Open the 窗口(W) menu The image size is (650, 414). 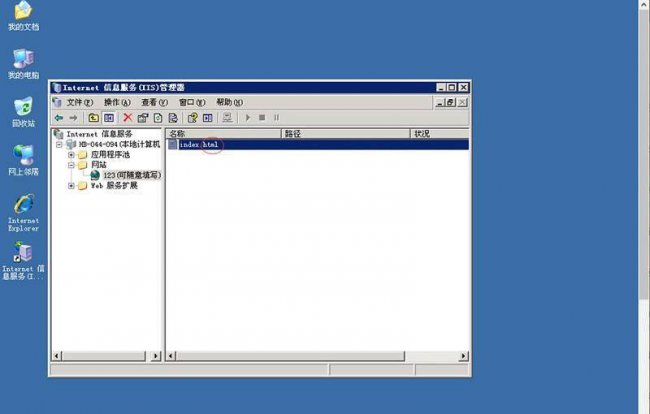click(x=192, y=102)
